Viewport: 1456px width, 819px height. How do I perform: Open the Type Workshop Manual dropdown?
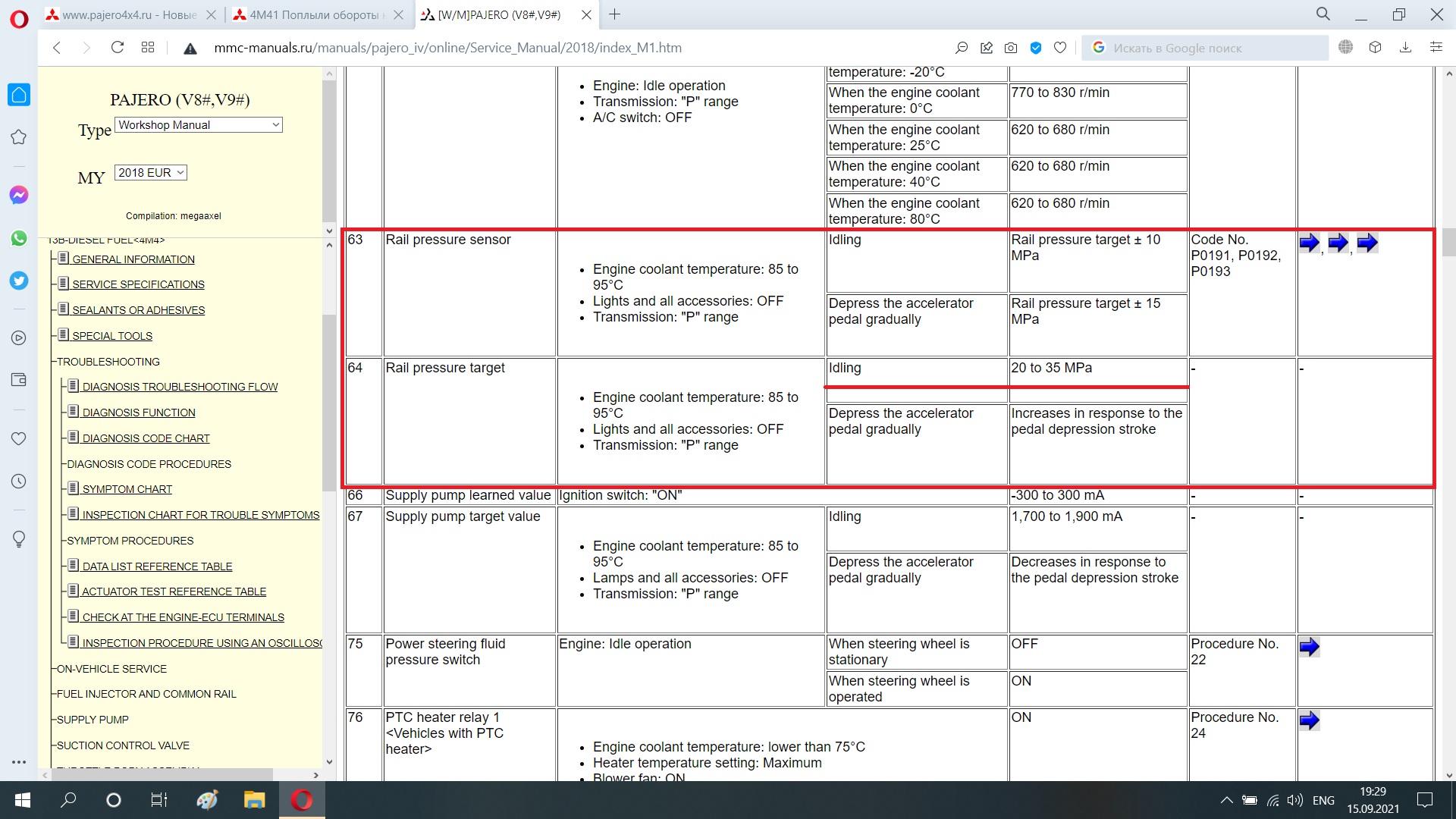[x=199, y=125]
